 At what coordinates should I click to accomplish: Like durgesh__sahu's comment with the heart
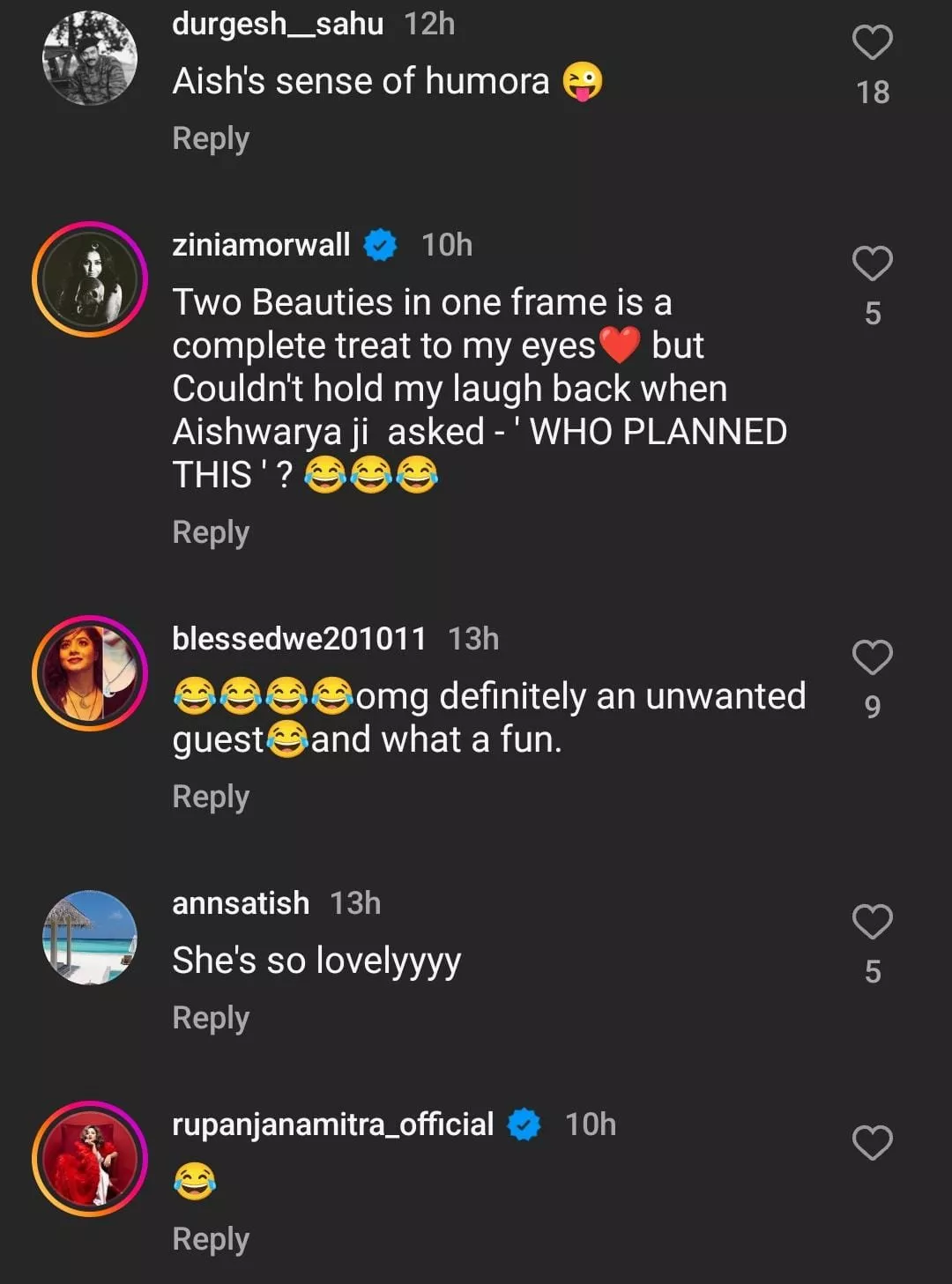click(872, 42)
